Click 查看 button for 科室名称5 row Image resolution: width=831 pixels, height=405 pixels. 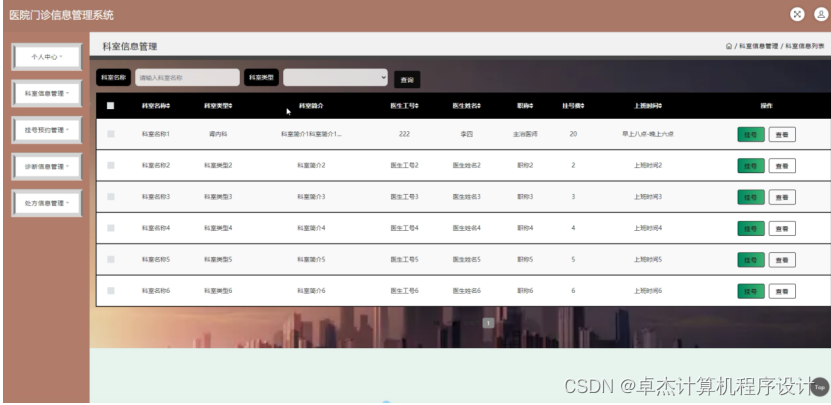(782, 260)
